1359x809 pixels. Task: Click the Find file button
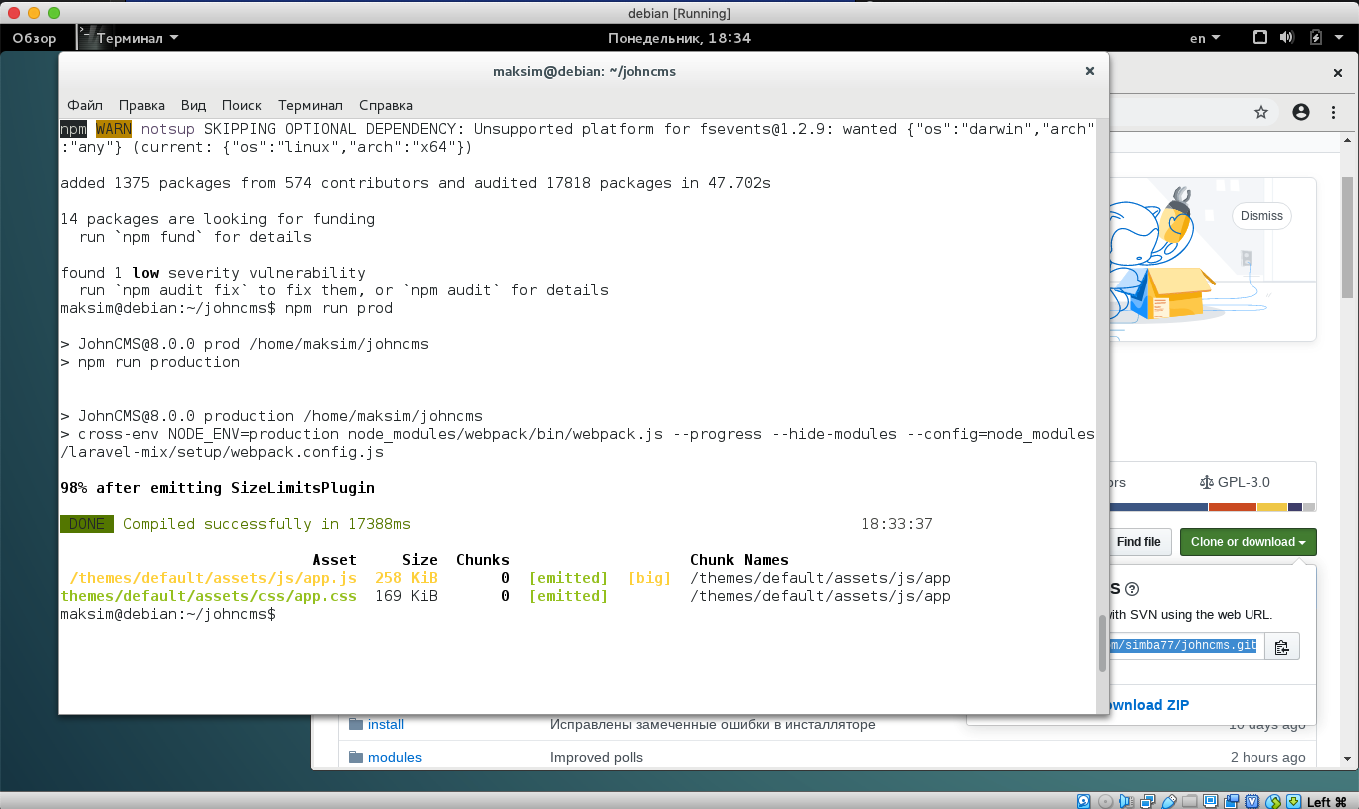tap(1138, 542)
